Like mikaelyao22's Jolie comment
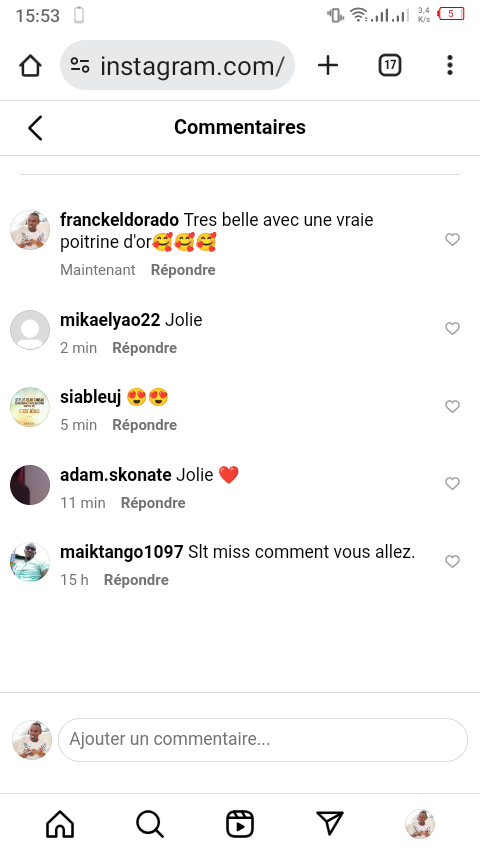This screenshot has height=854, width=480. tap(452, 328)
